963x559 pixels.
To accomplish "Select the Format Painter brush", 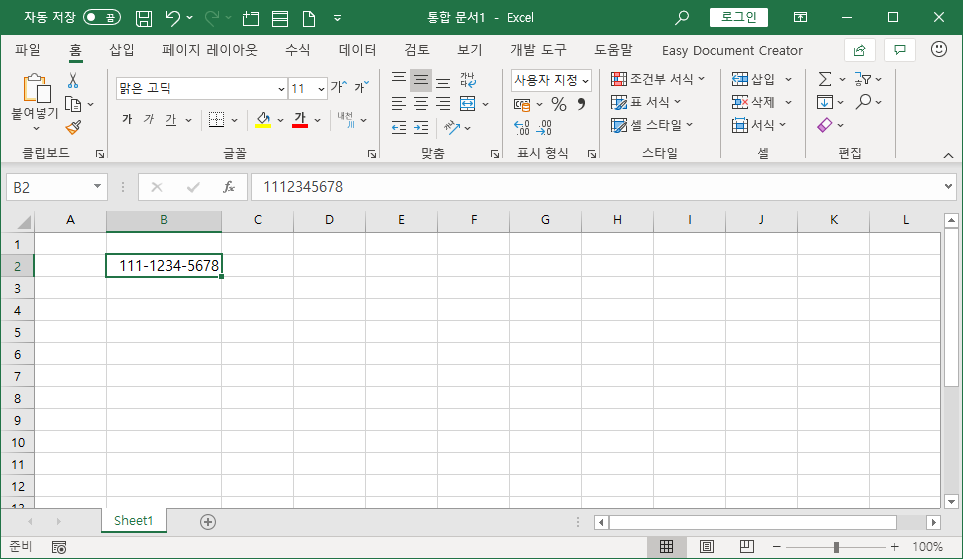I will tap(73, 127).
